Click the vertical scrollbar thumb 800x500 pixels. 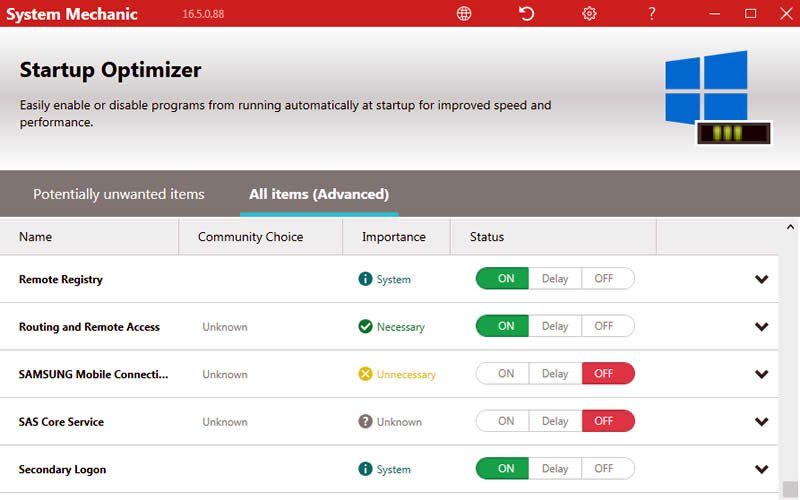tap(790, 489)
